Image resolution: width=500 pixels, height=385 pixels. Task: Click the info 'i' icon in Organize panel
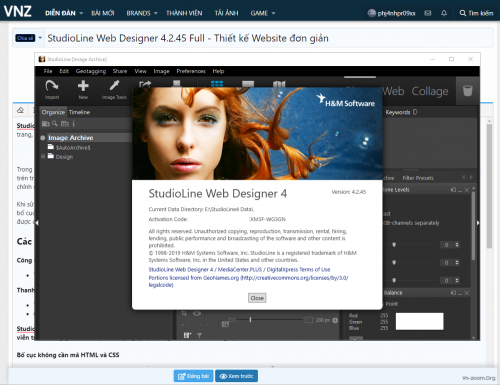73,124
